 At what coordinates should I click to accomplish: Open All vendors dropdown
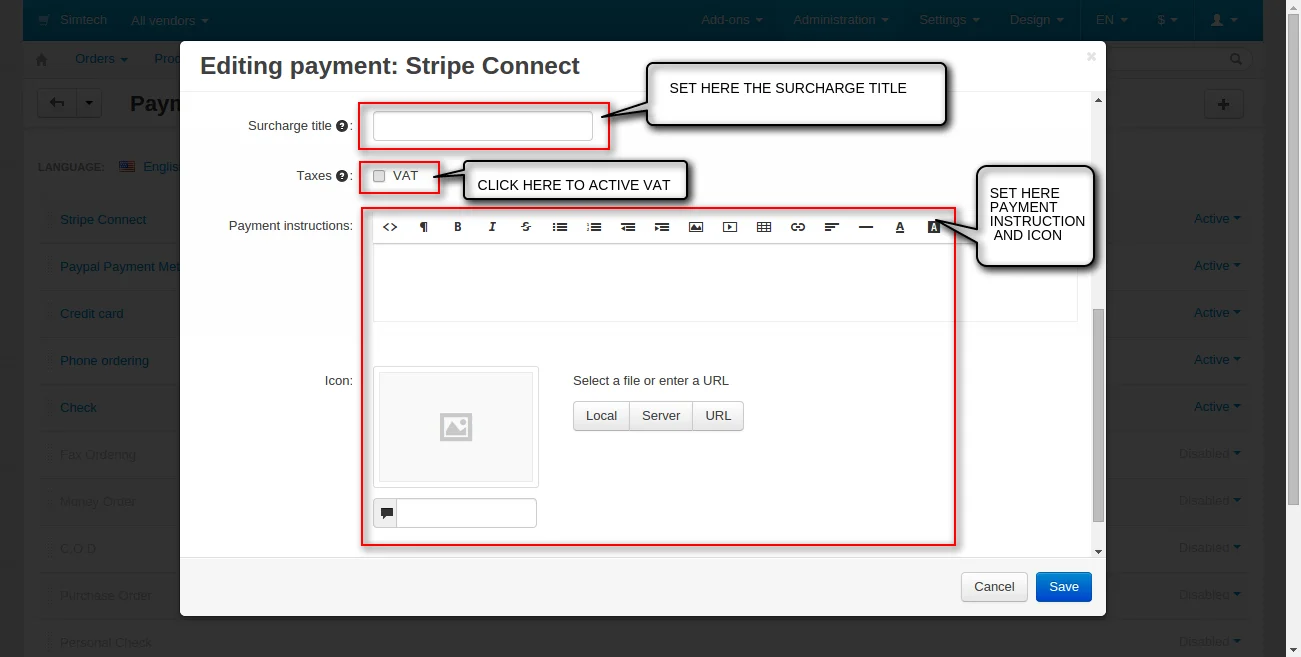tap(170, 20)
